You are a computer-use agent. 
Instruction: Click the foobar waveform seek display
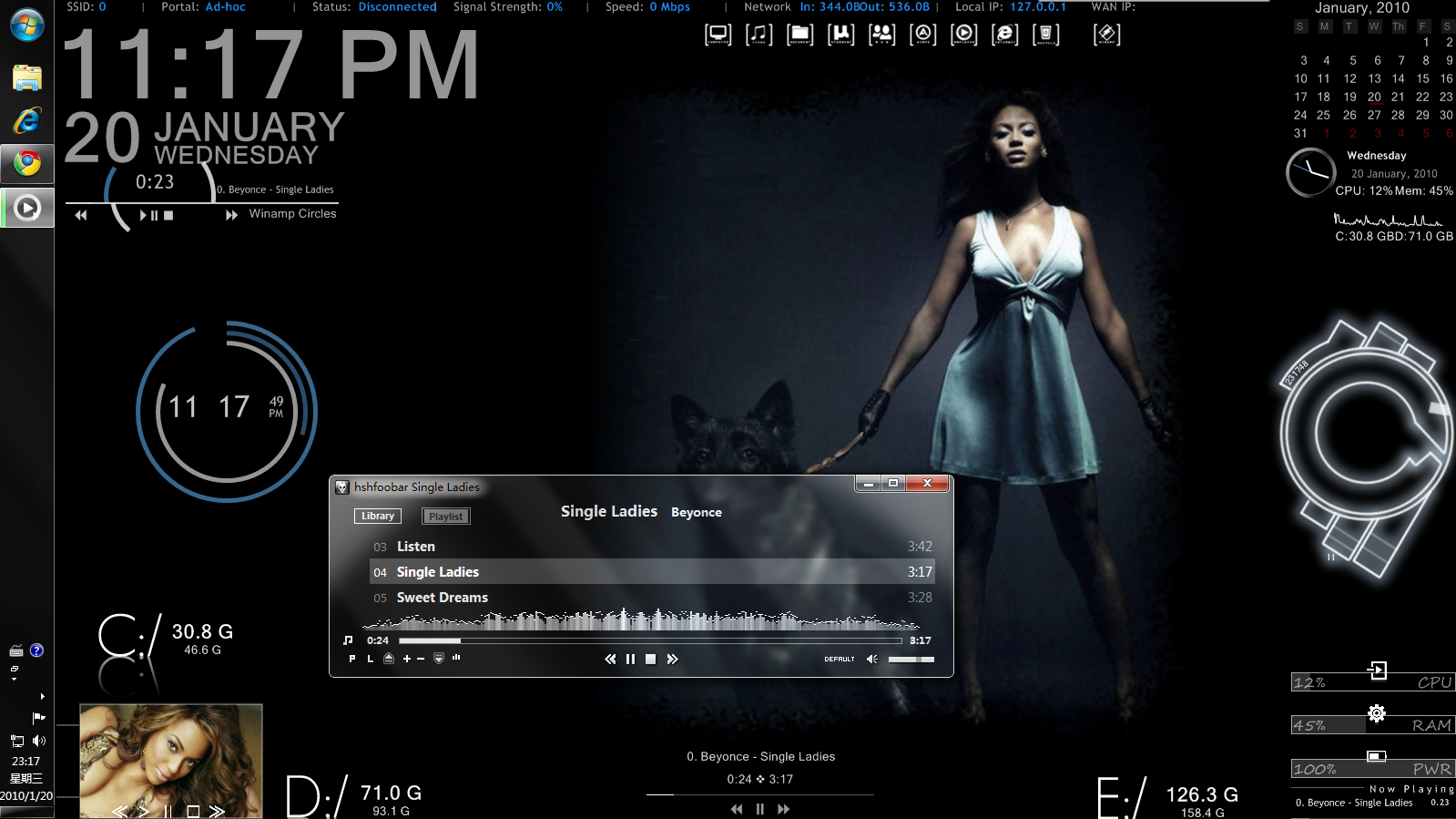coord(641,619)
